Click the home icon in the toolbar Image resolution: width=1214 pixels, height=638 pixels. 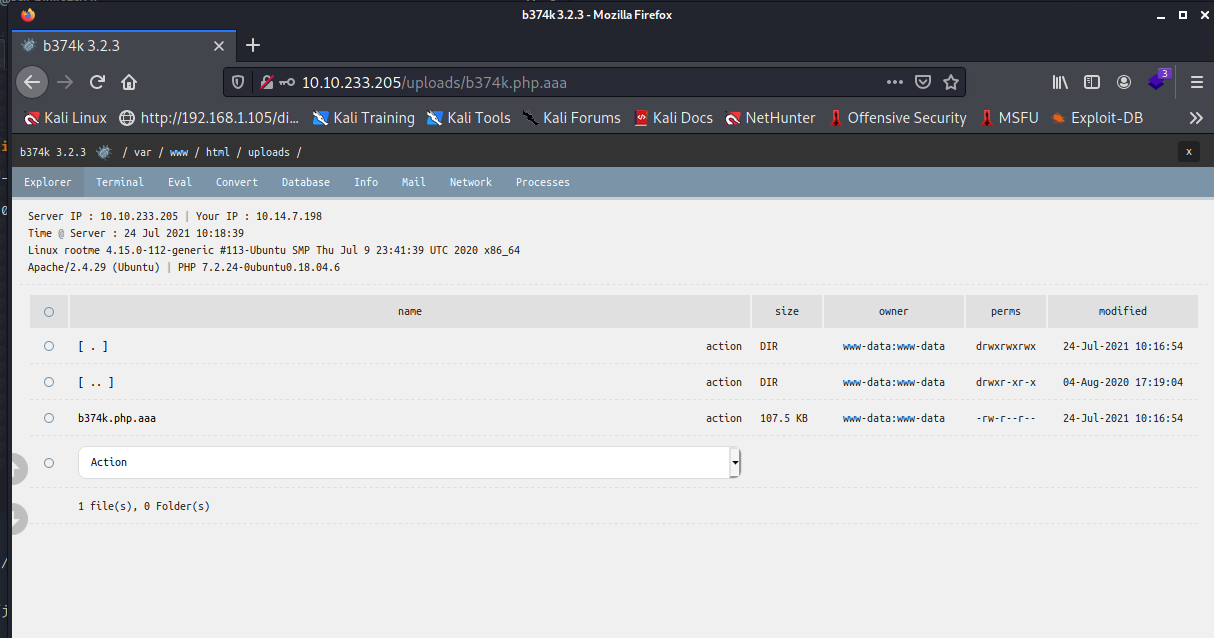pos(129,82)
